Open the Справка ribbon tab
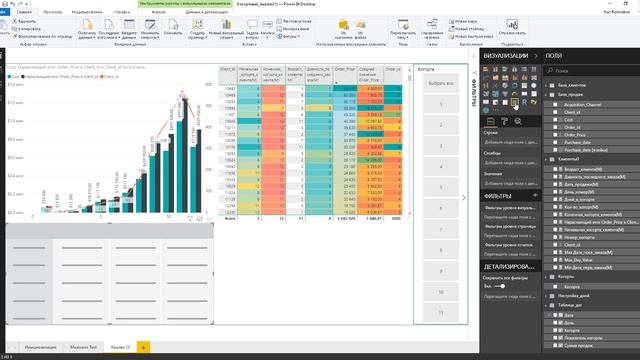Screen dimensions: 640x360 tap(122, 12)
